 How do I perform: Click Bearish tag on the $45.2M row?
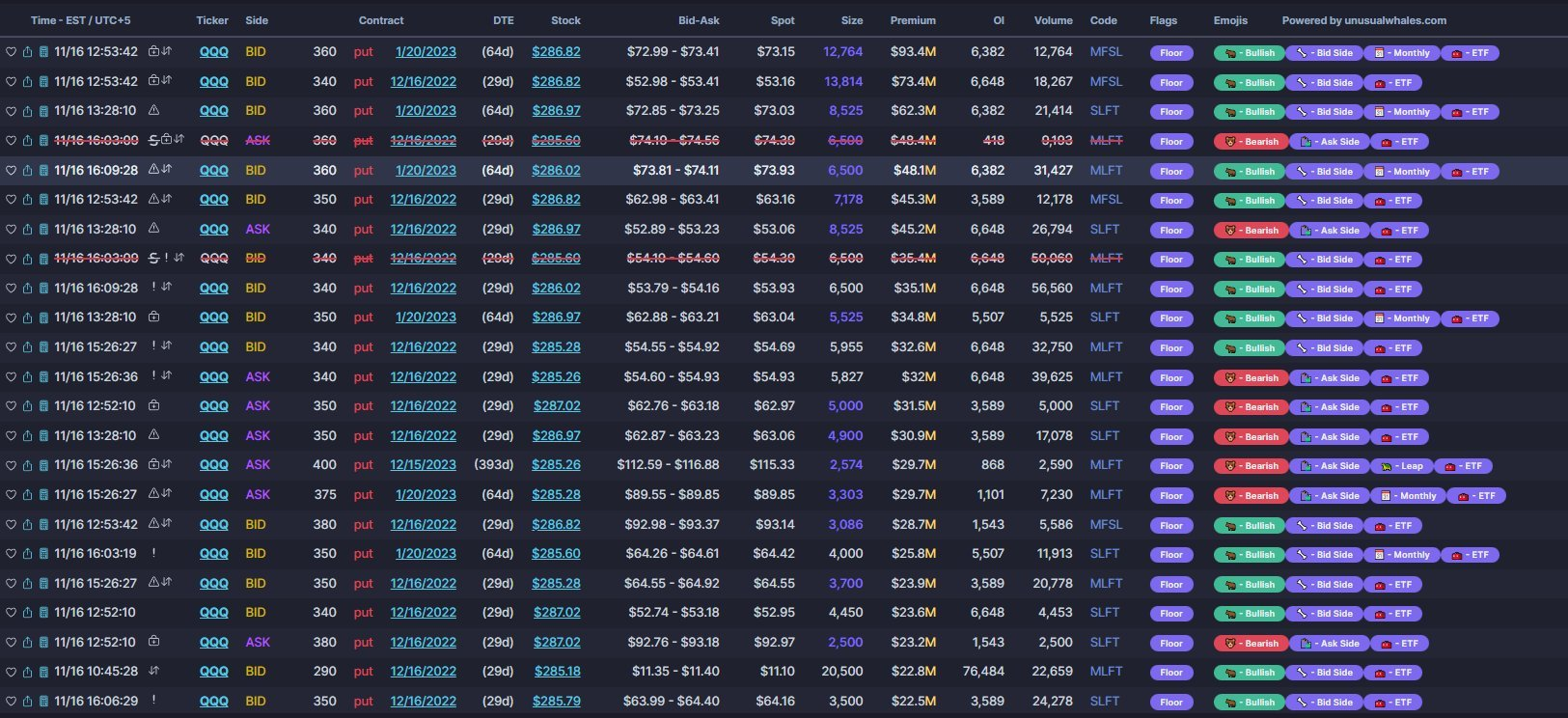pos(1251,231)
